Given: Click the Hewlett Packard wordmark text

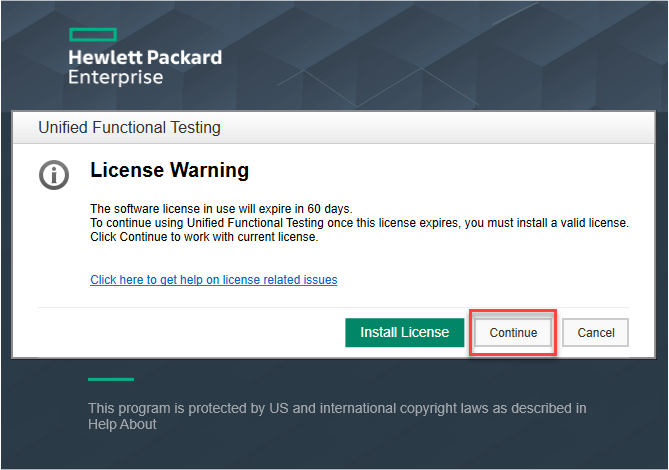Looking at the screenshot, I should pos(145,57).
